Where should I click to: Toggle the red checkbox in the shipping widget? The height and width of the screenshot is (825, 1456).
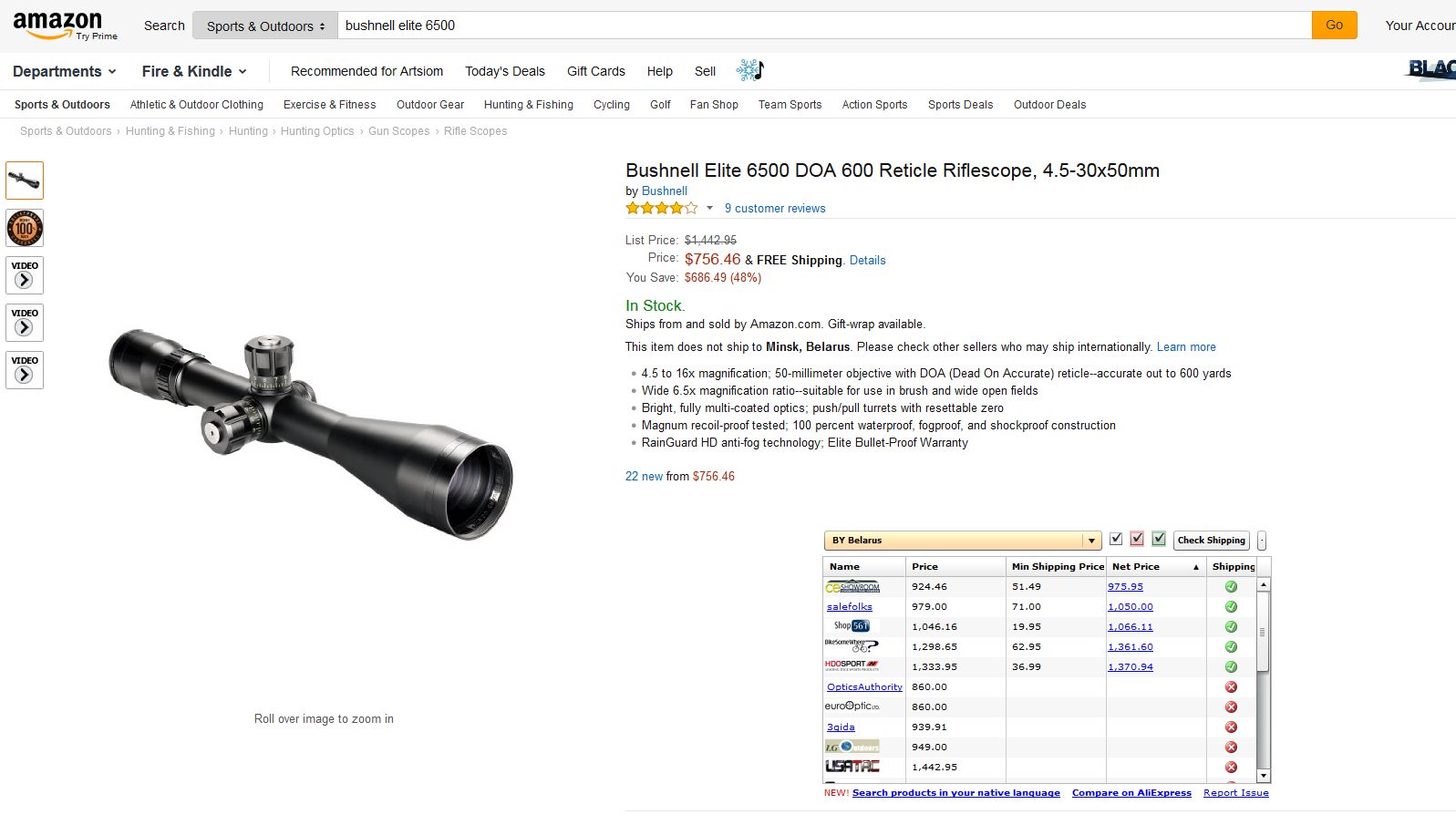click(1137, 540)
